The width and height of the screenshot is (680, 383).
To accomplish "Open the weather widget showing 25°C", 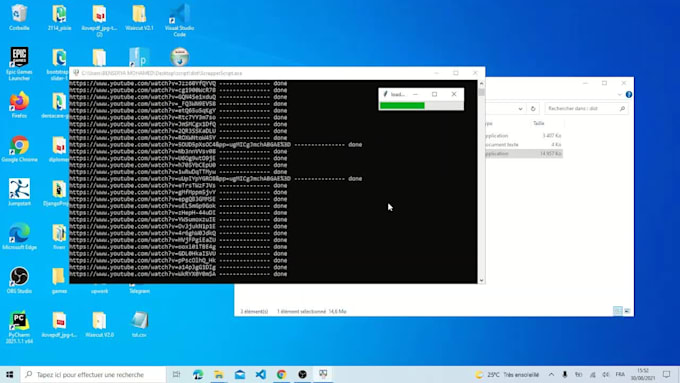I will (507, 374).
